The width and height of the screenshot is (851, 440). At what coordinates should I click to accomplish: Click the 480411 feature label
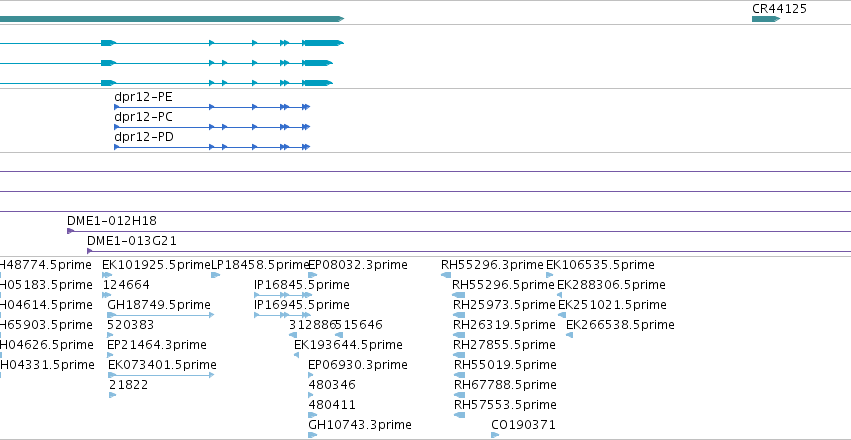click(332, 405)
